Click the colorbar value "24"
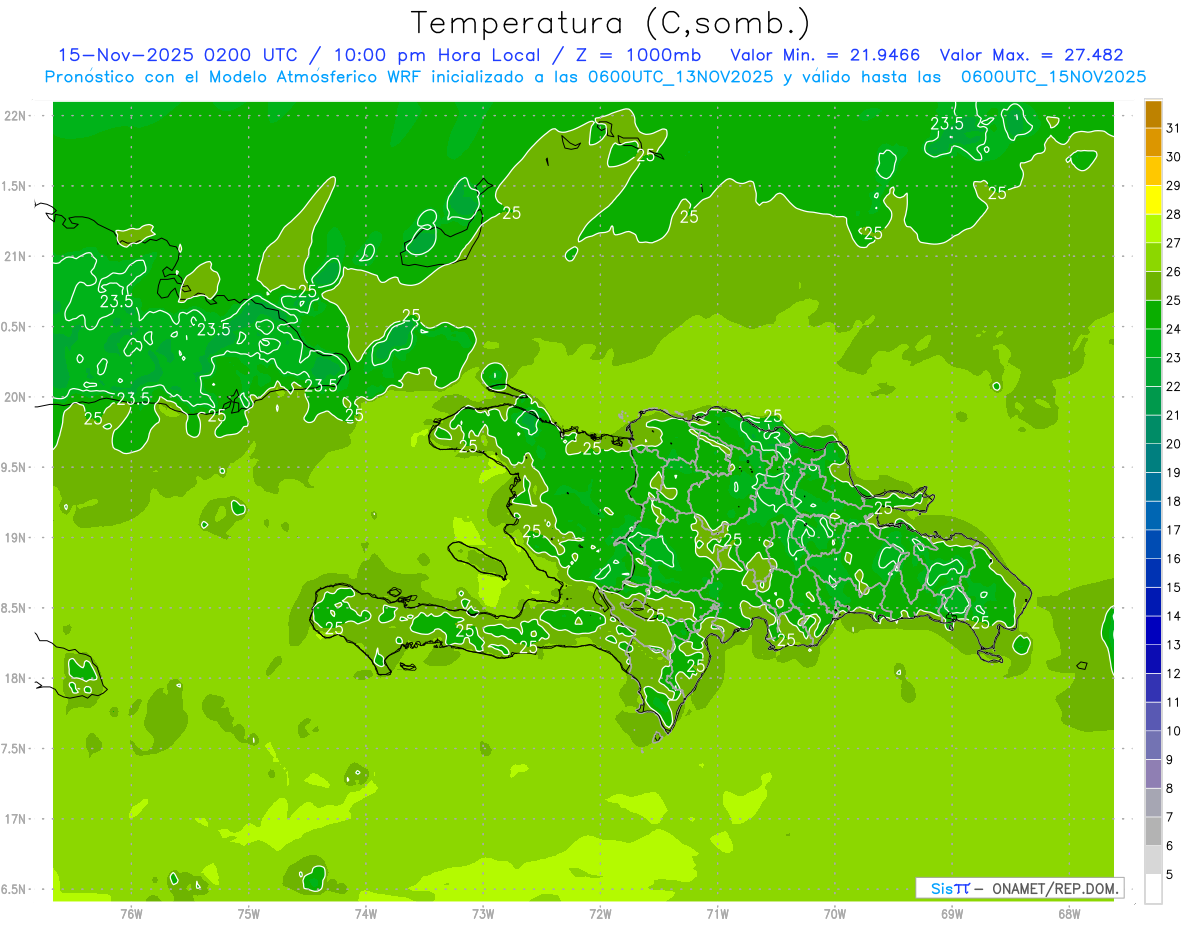The height and width of the screenshot is (927, 1200). coord(1174,329)
